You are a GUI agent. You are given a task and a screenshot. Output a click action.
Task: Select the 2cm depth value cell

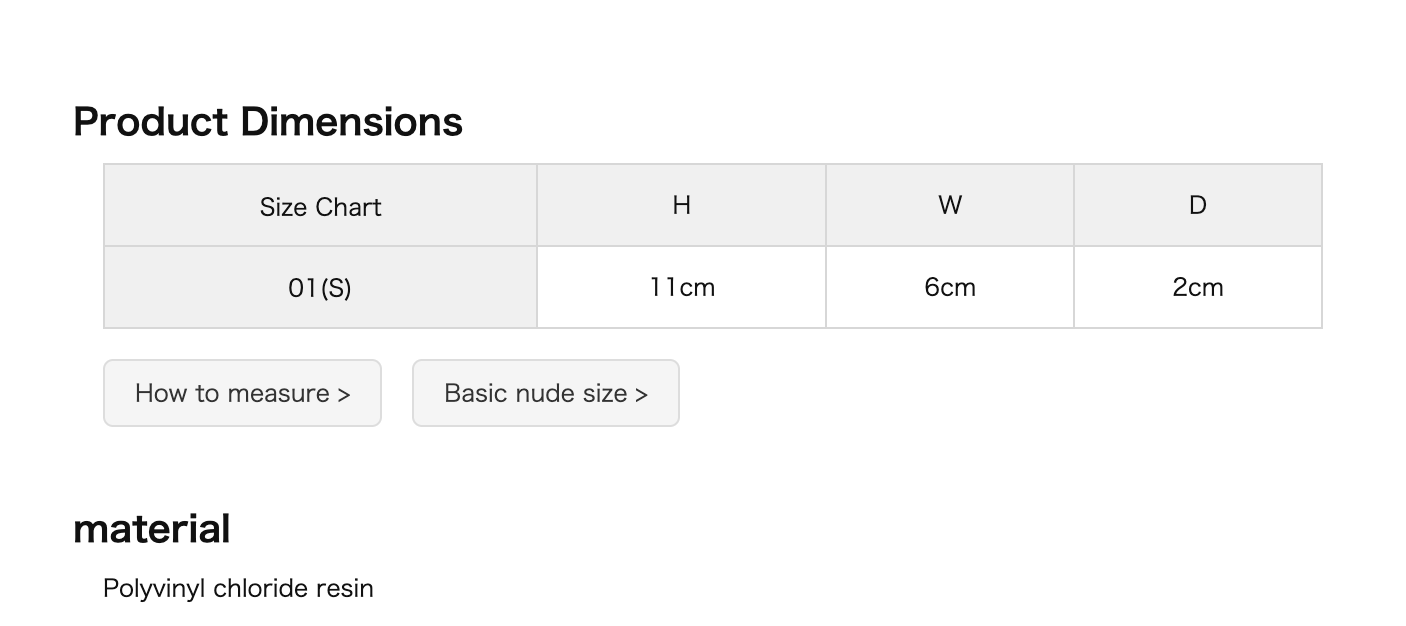click(1198, 287)
